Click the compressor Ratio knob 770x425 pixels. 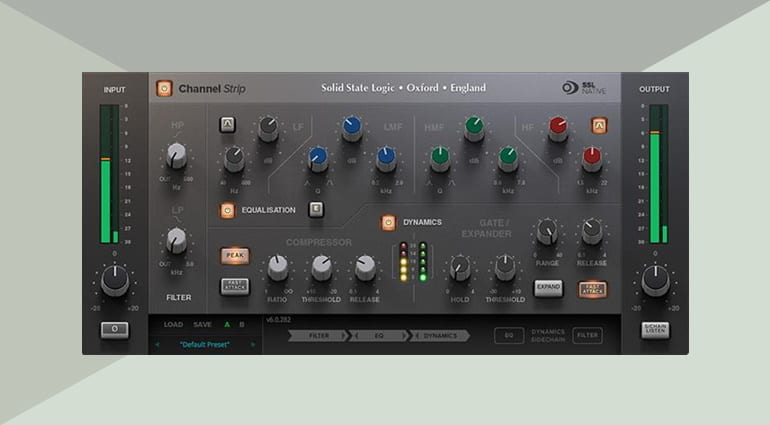278,267
